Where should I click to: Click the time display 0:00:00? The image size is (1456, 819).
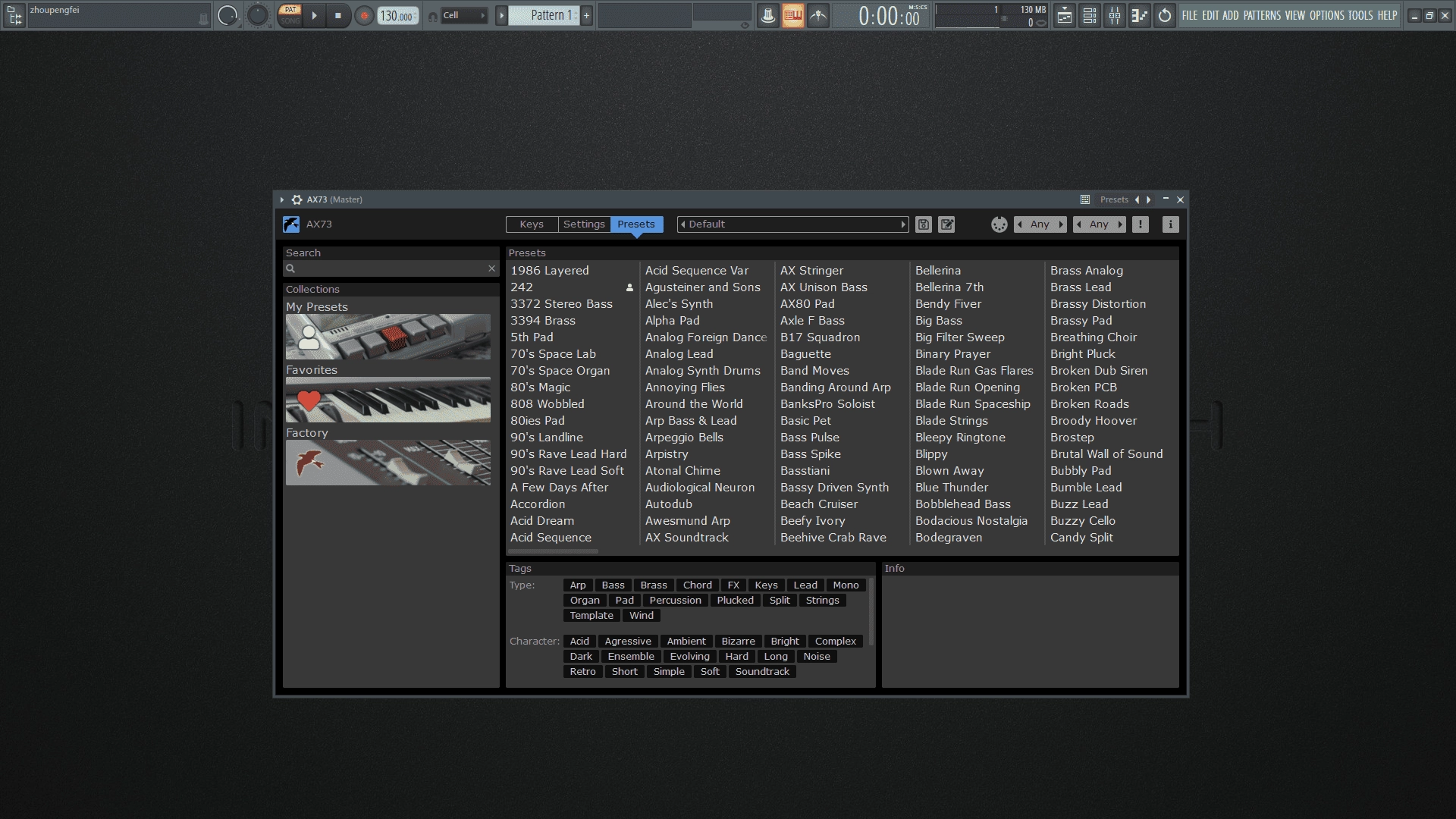[888, 15]
